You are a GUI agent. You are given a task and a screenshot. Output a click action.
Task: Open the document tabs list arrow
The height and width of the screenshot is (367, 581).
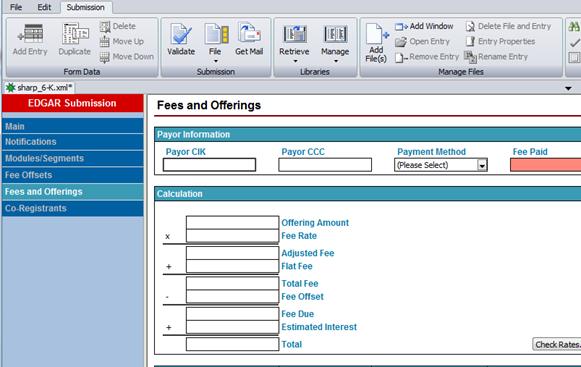pos(568,89)
